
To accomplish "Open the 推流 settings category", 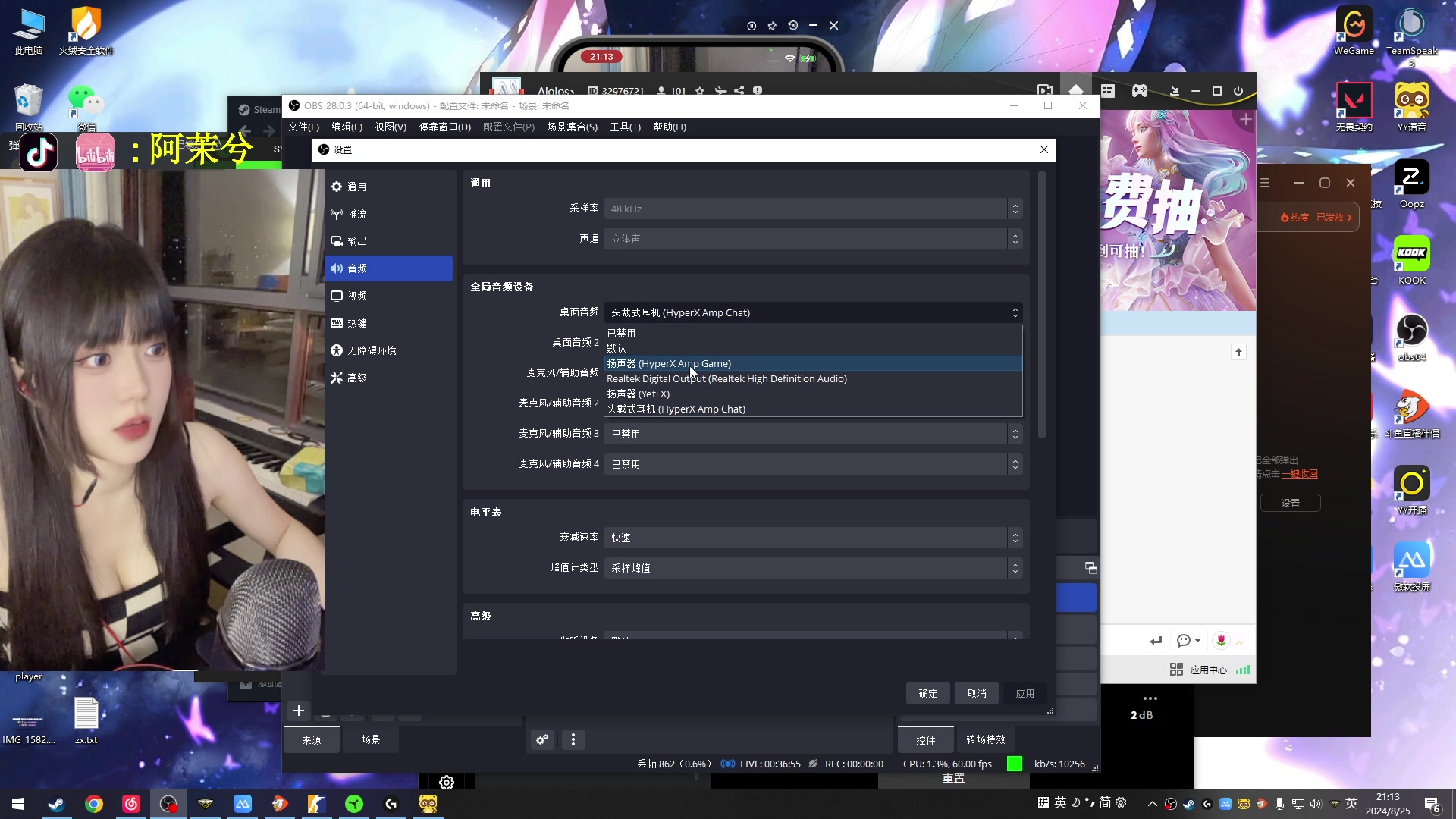I will 388,214.
